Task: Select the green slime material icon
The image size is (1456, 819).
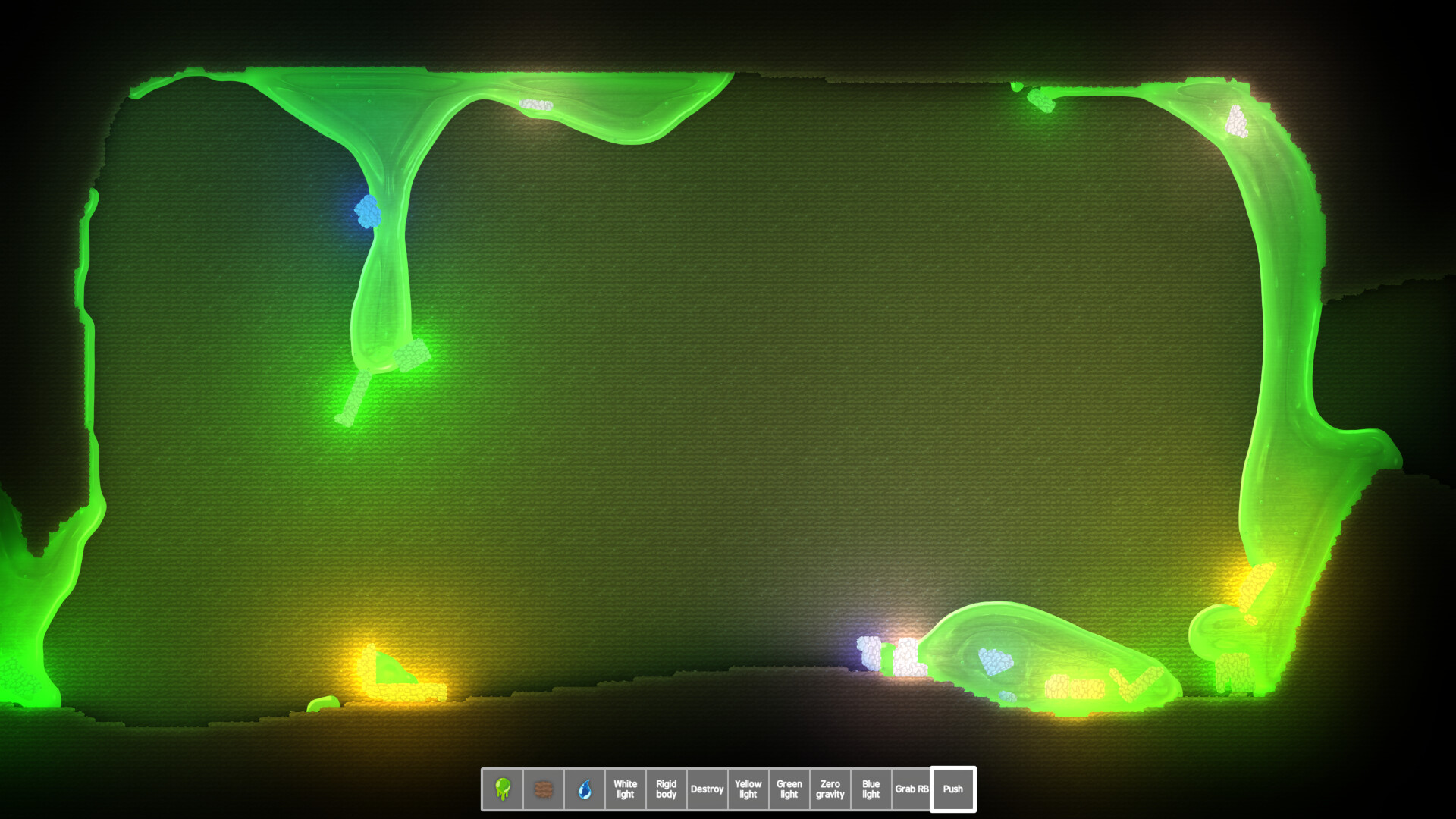Action: point(502,789)
